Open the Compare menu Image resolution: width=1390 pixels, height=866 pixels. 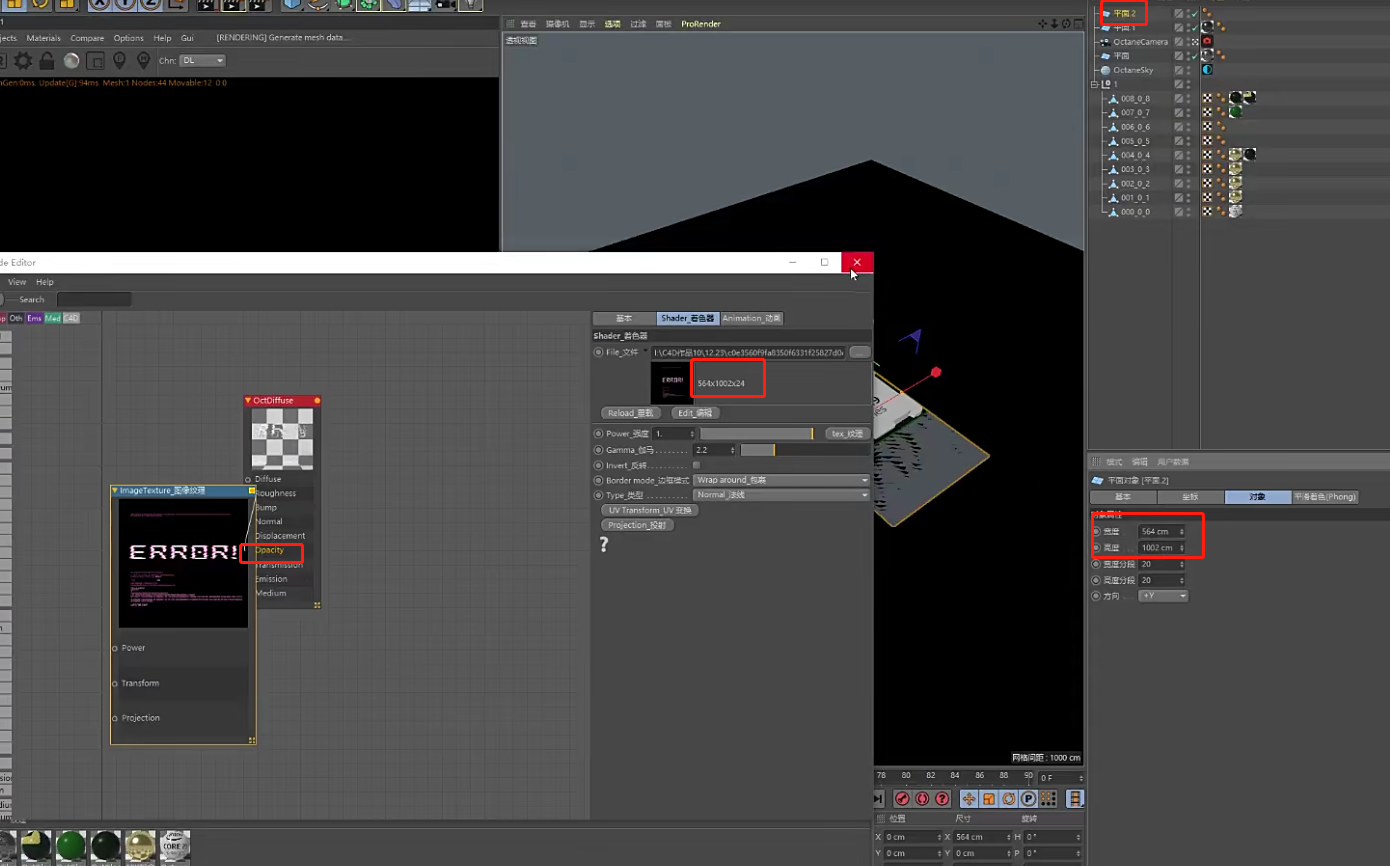(87, 38)
